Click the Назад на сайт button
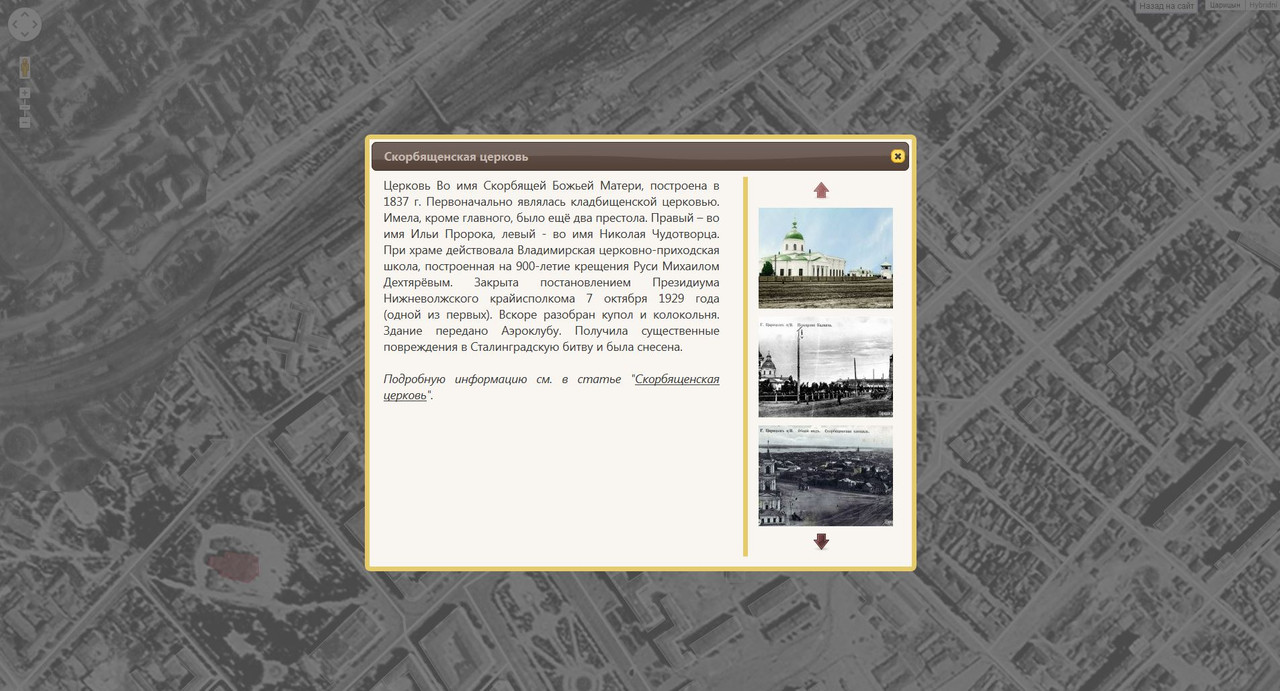 click(1166, 6)
